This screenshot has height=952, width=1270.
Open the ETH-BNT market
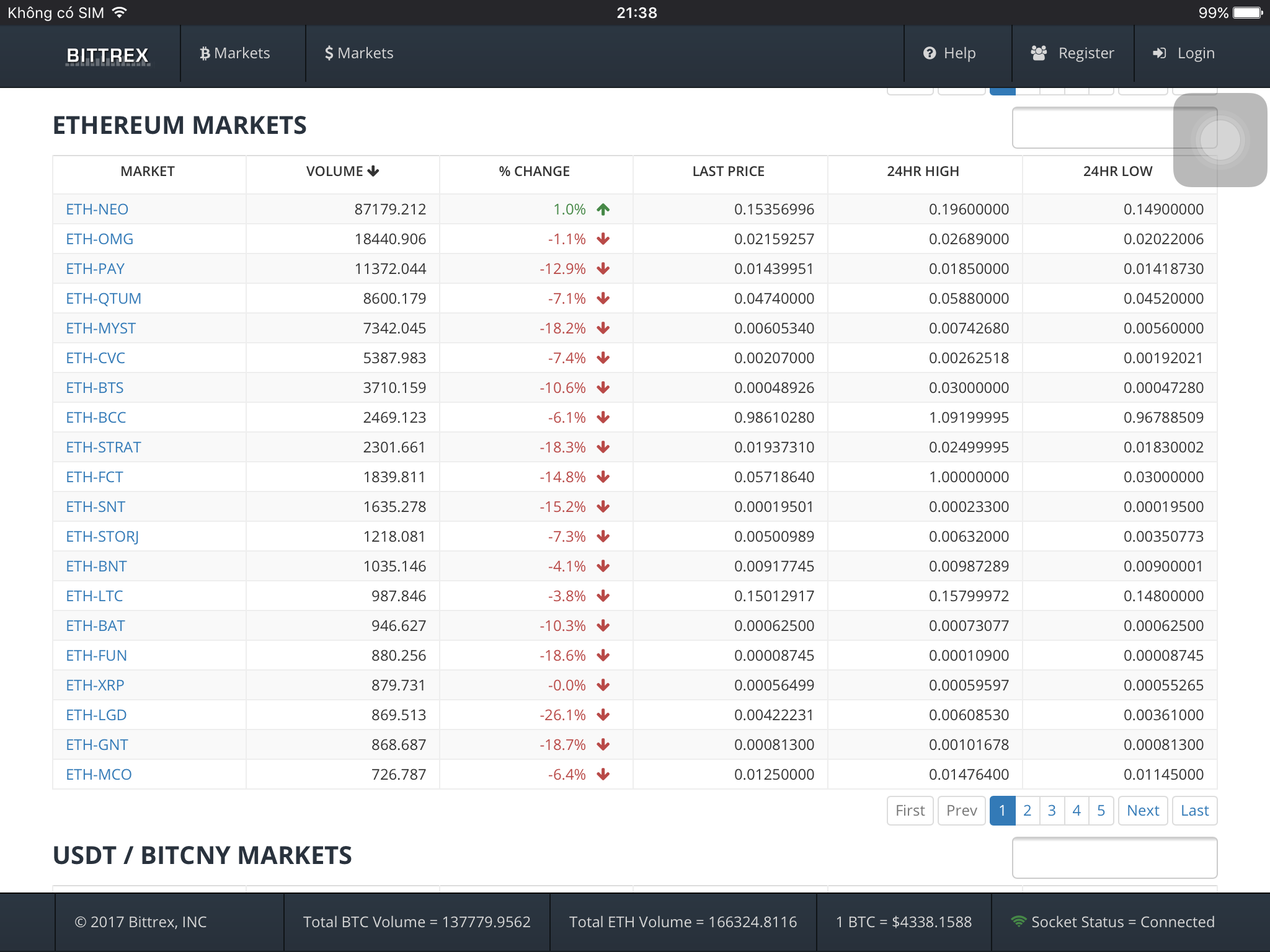(x=97, y=566)
